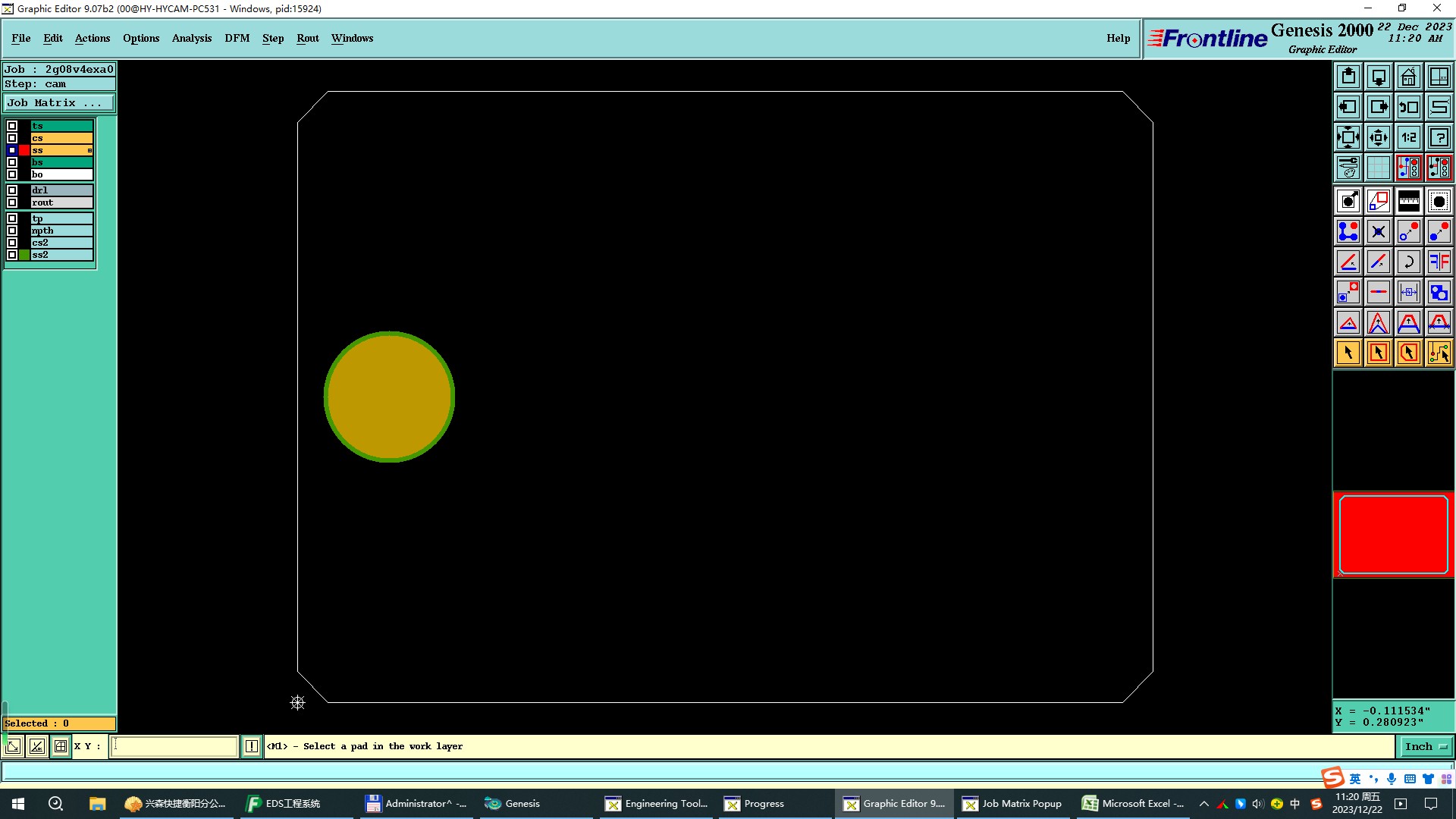Click the rotate feature tool icon
This screenshot has height=819, width=1456.
pyautogui.click(x=1408, y=262)
